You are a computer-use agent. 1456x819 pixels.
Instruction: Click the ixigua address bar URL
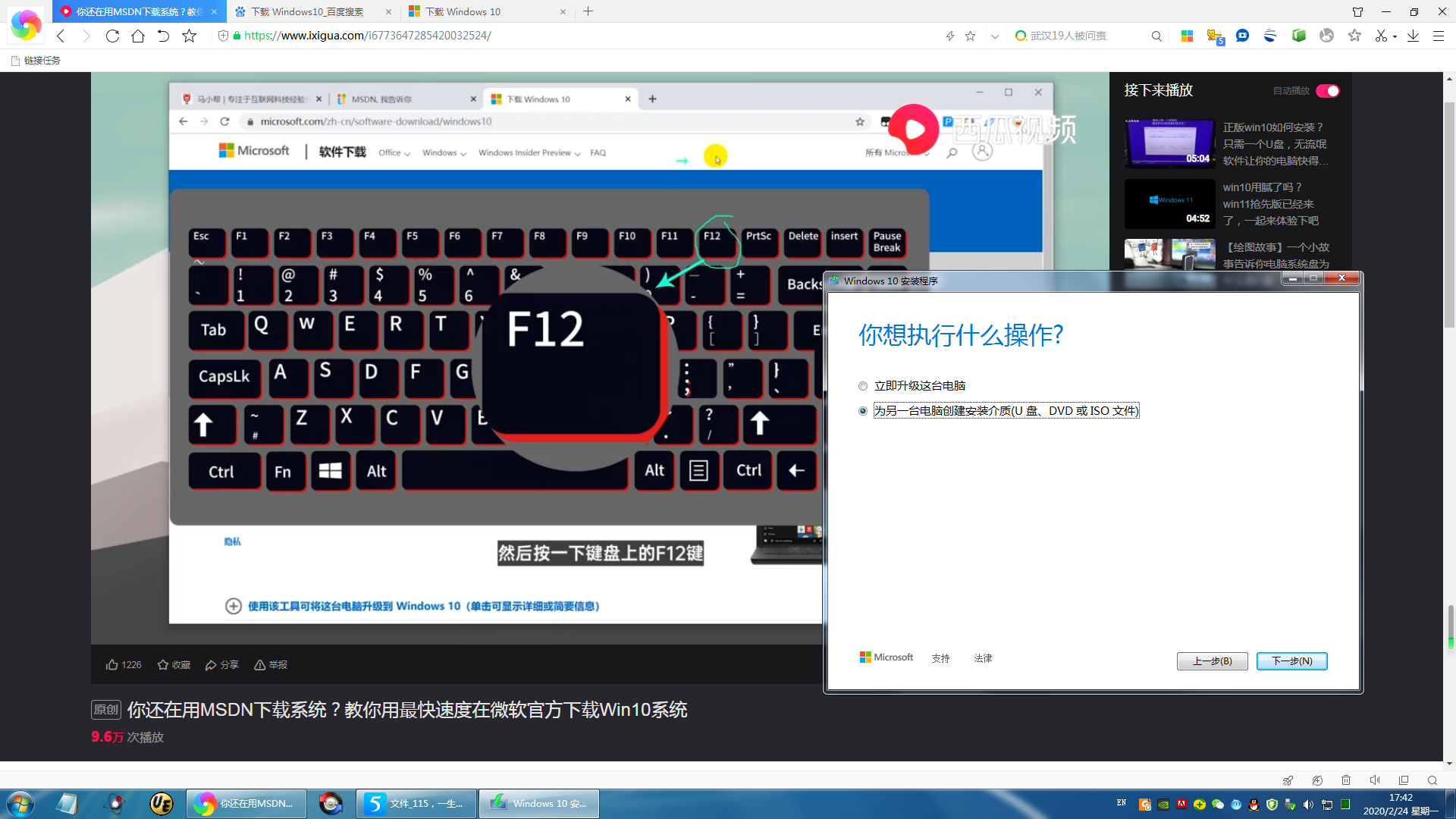point(367,36)
